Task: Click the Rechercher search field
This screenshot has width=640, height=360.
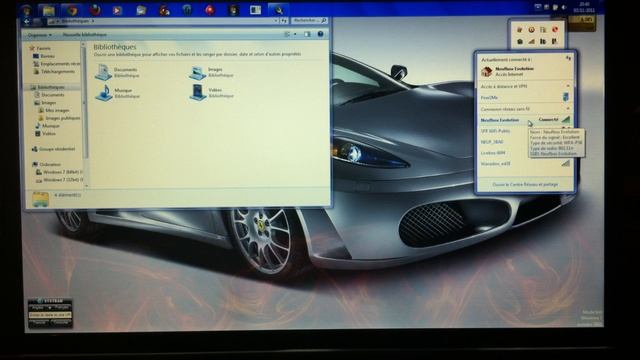Action: tap(309, 20)
